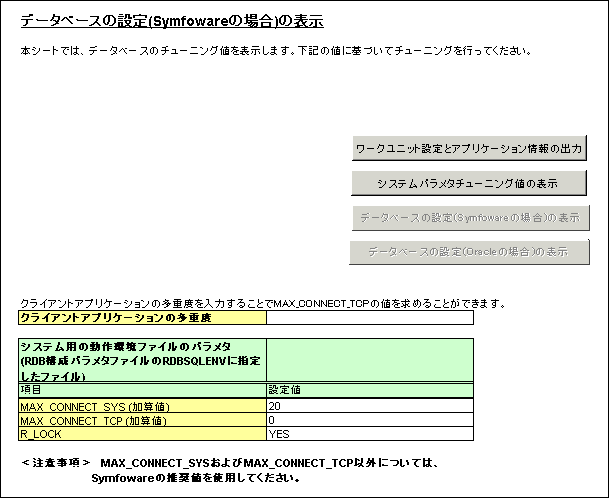The image size is (609, 498).
Task: Open システムパラメタチューニング値の表示 button
Action: 469,183
